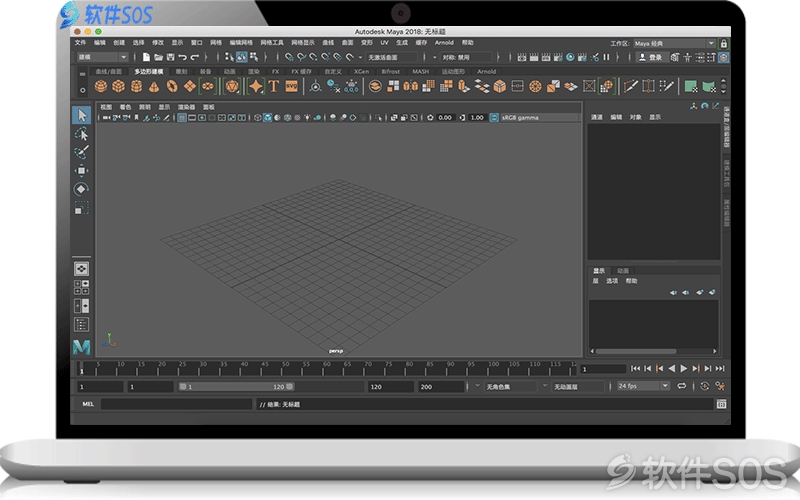Image resolution: width=800 pixels, height=500 pixels.
Task: Toggle snap to points magnet icon
Action: tap(313, 57)
